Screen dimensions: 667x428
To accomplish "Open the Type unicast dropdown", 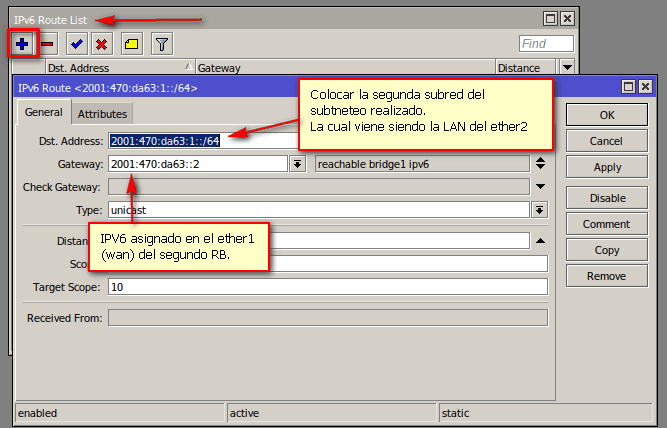I will (540, 209).
